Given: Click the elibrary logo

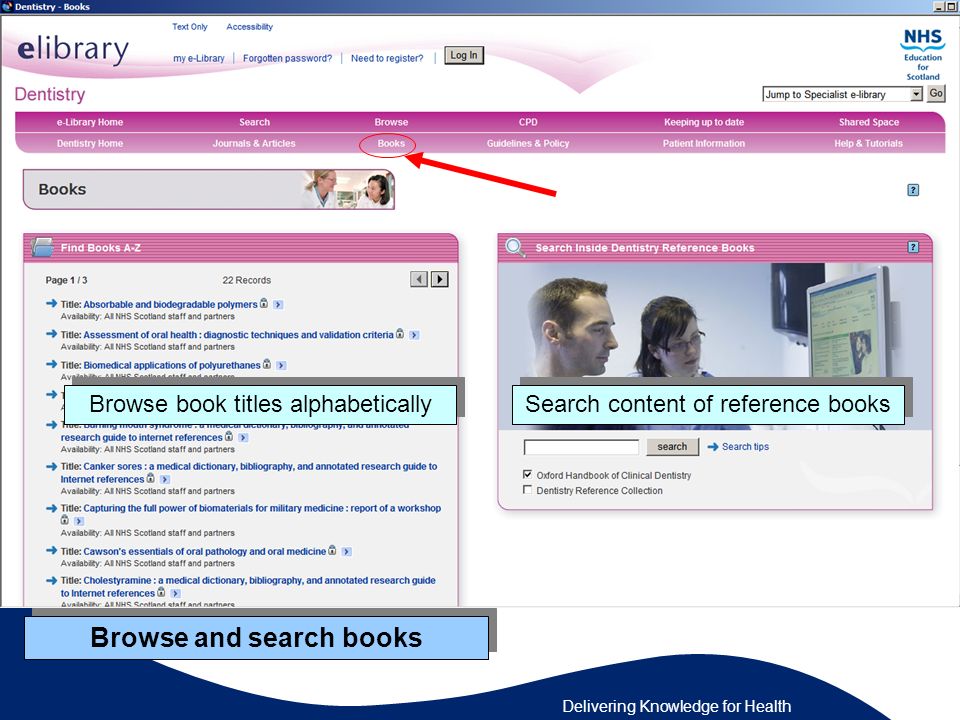Looking at the screenshot, I should tap(73, 49).
